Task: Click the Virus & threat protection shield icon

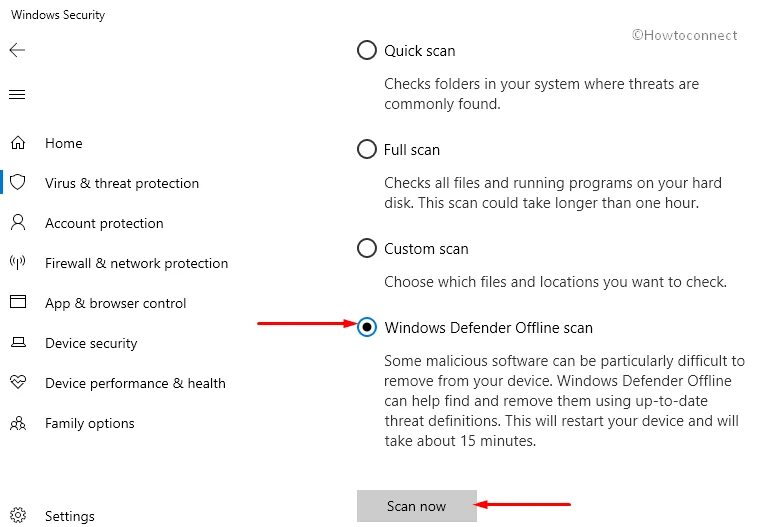Action: point(18,183)
